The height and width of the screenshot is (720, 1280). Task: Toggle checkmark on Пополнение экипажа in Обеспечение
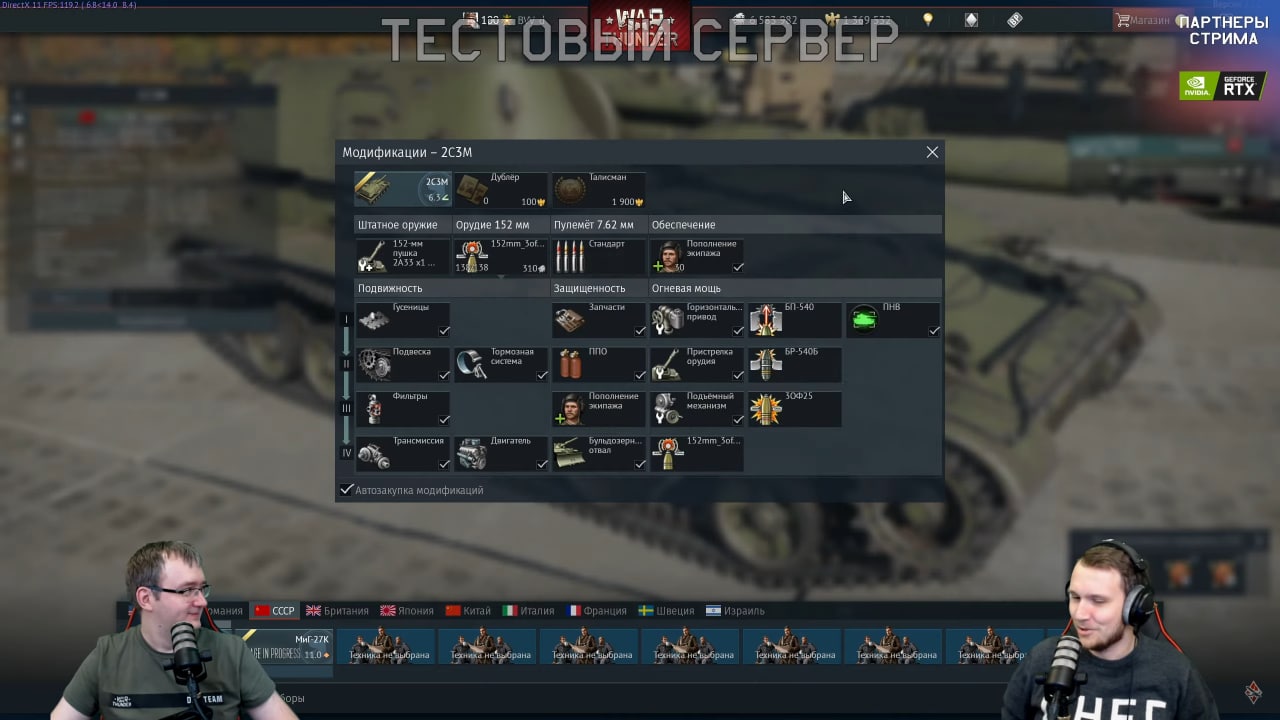(738, 267)
